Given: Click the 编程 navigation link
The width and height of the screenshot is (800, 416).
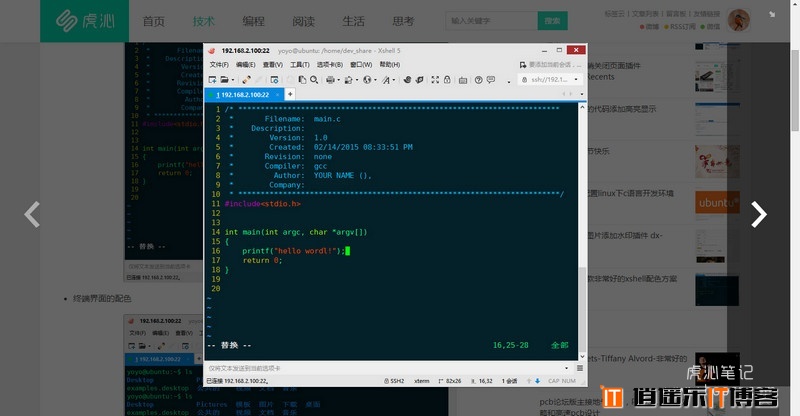Looking at the screenshot, I should pos(254,21).
